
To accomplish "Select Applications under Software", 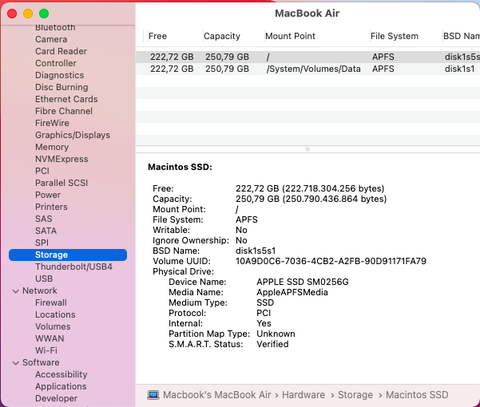I will pos(61,387).
